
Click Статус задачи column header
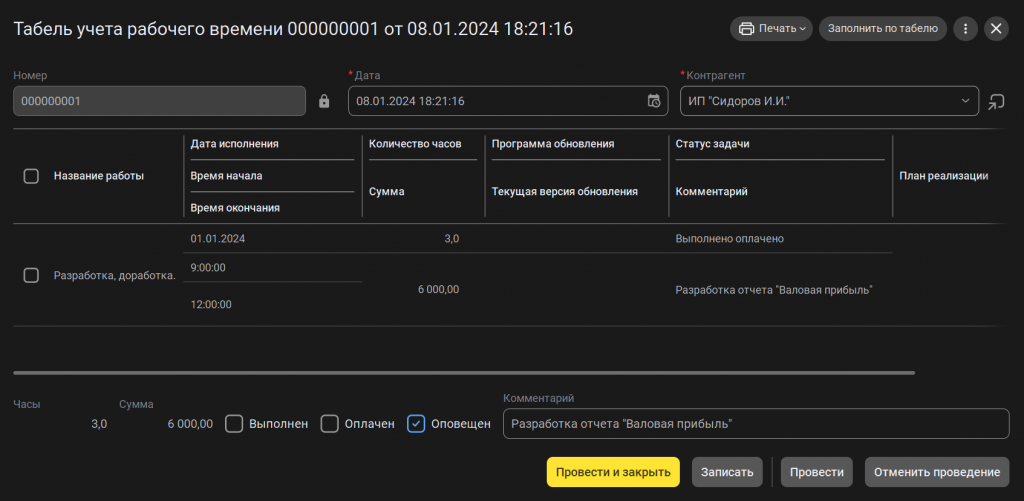[712, 144]
